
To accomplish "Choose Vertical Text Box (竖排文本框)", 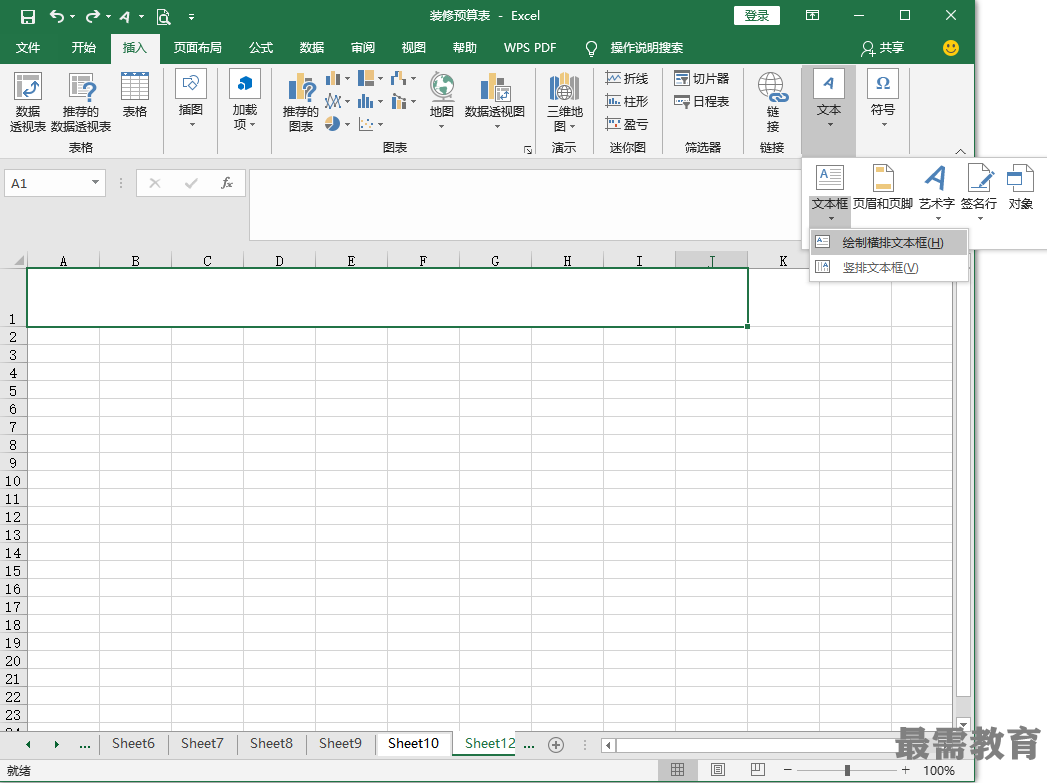I will coord(889,268).
